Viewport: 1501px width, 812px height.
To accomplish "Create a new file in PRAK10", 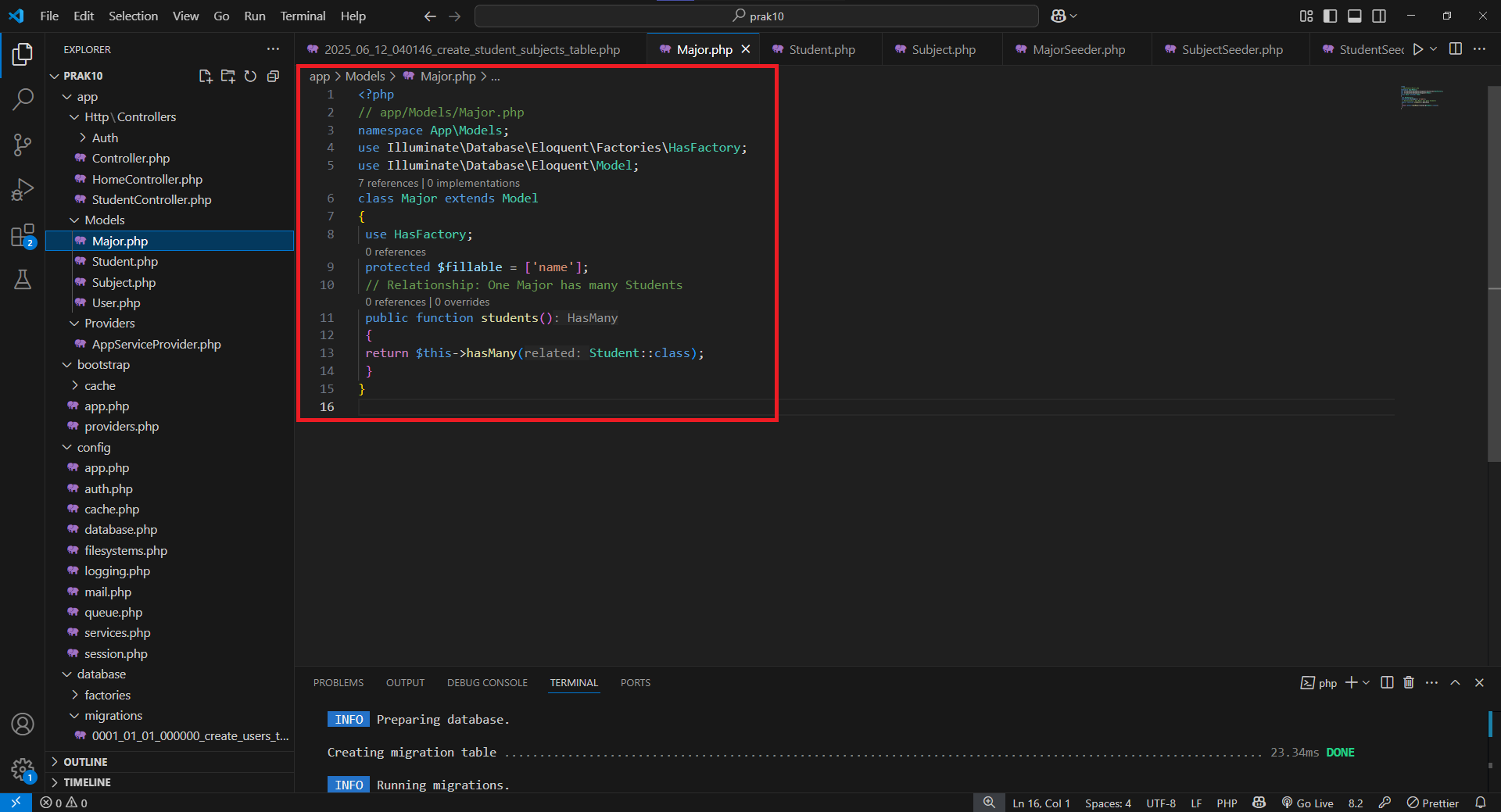I will tap(205, 76).
